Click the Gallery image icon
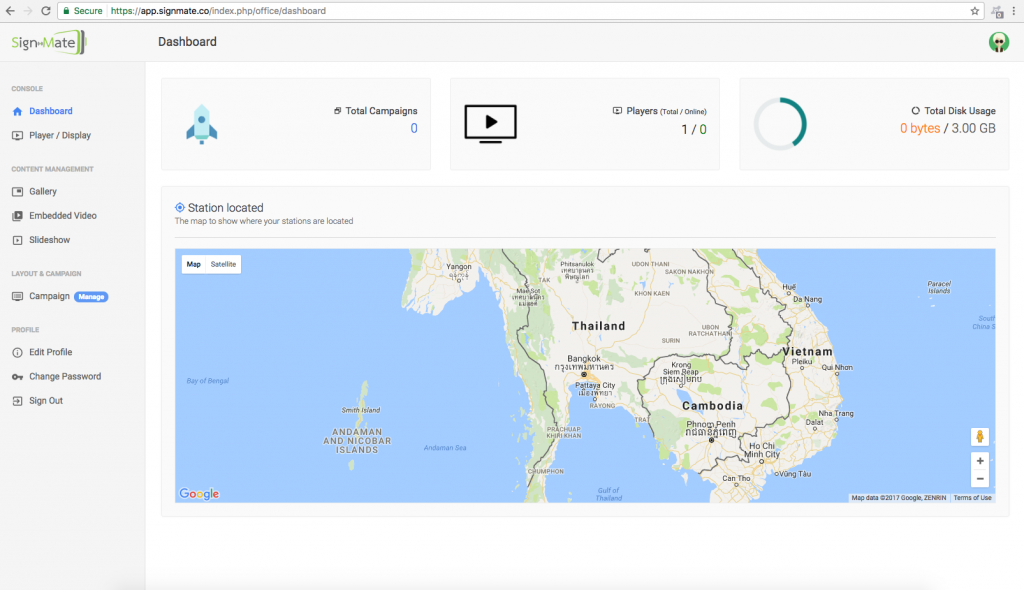Image resolution: width=1024 pixels, height=590 pixels. pyautogui.click(x=18, y=191)
